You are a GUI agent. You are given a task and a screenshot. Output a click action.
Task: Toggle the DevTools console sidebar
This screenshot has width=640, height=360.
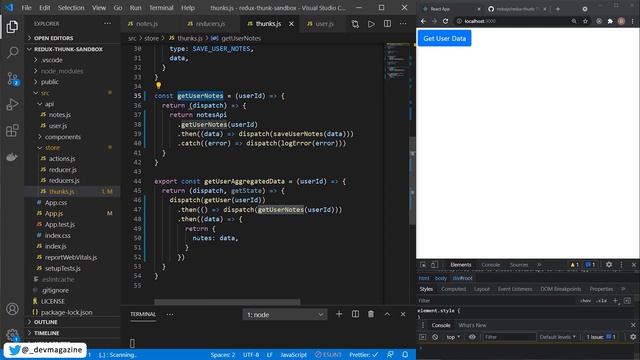tap(422, 337)
